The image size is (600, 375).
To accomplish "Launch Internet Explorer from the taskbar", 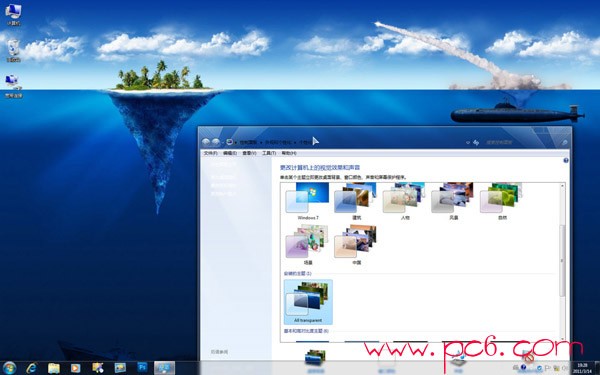I will tap(32, 368).
